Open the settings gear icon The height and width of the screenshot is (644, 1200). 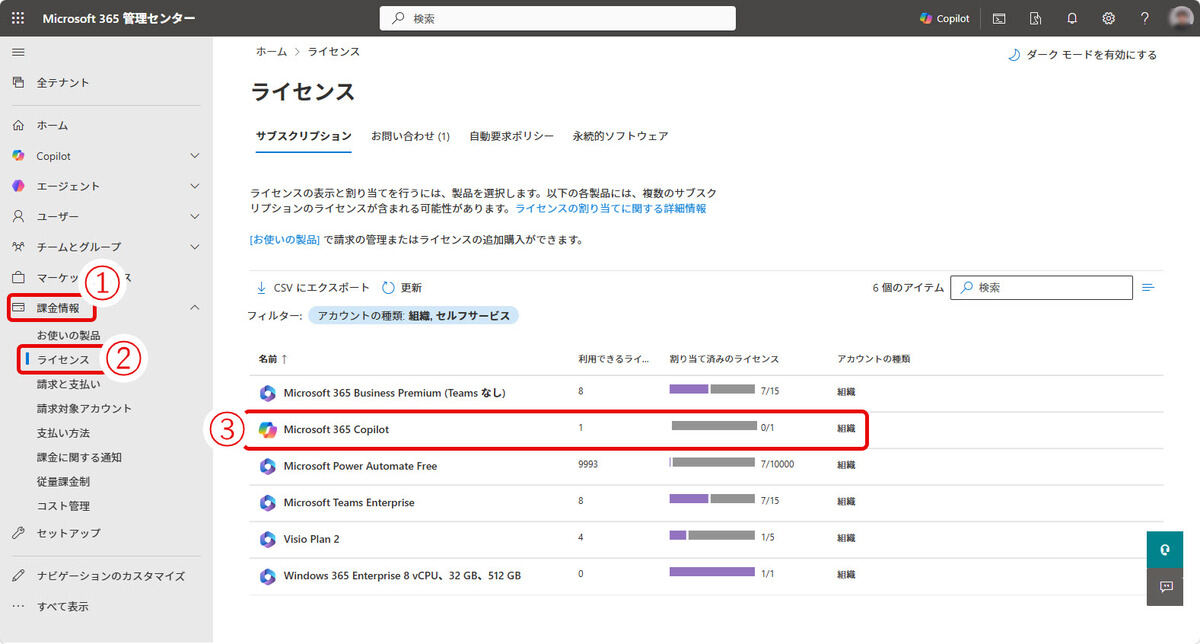(x=1108, y=18)
